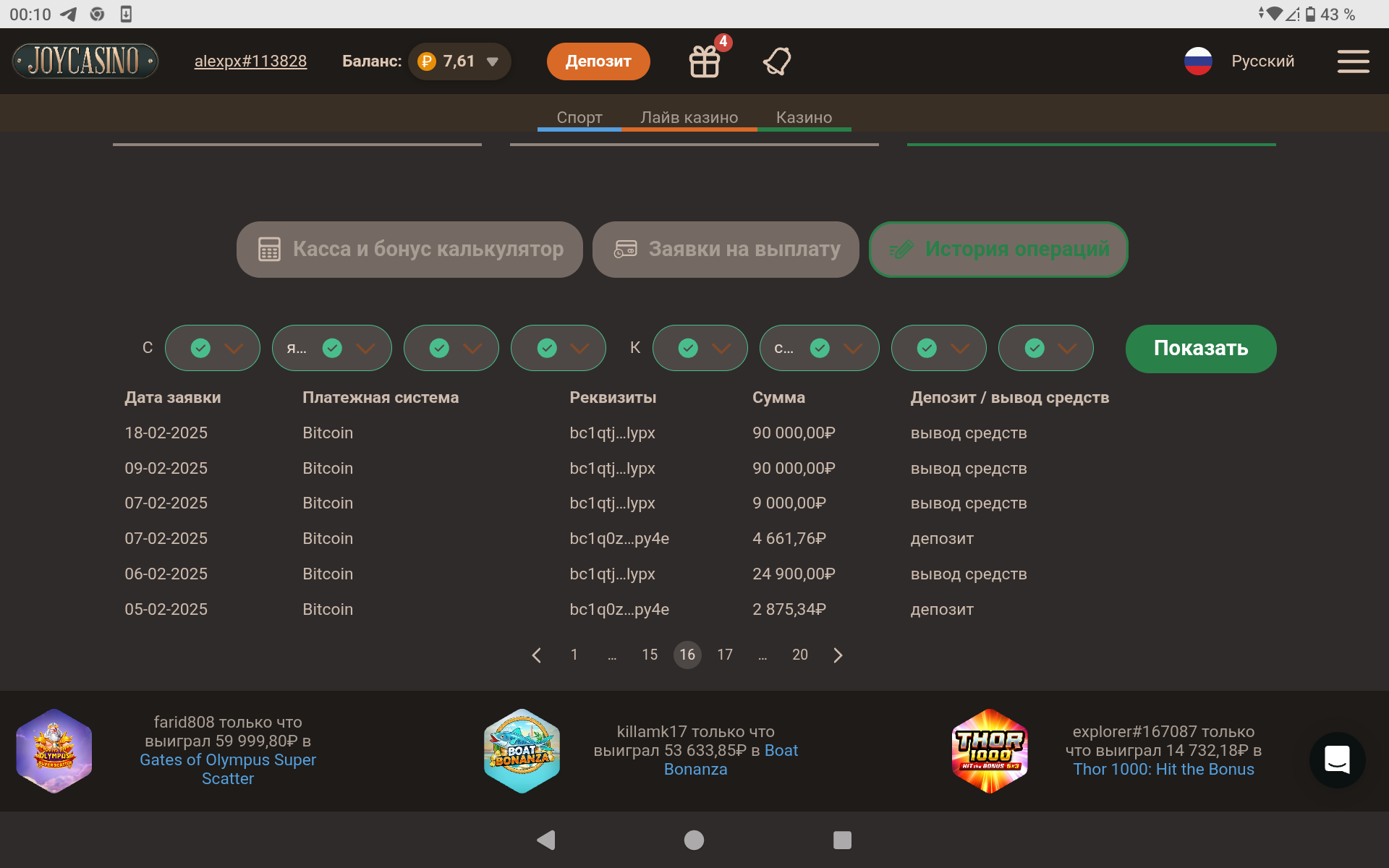The width and height of the screenshot is (1389, 868).
Task: Open the first start date dropdown after С
Action: [x=212, y=349]
